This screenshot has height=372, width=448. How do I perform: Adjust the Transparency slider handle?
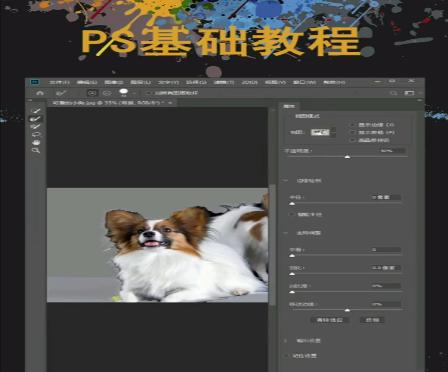(x=347, y=156)
